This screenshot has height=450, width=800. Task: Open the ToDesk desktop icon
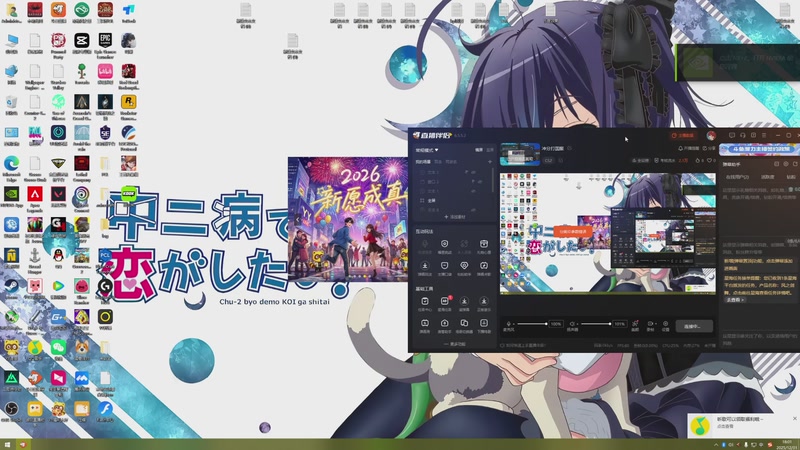pyautogui.click(x=129, y=10)
